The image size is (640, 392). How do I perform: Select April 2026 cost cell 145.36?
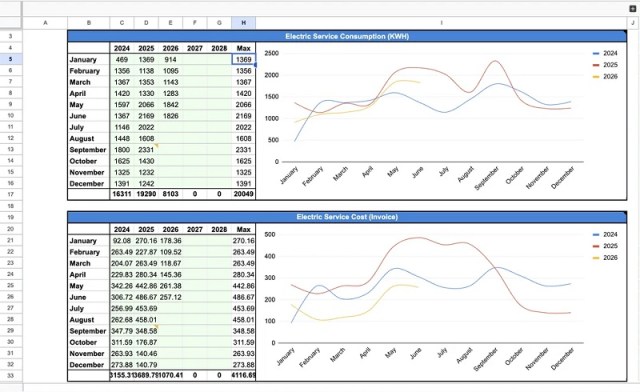tap(171, 275)
